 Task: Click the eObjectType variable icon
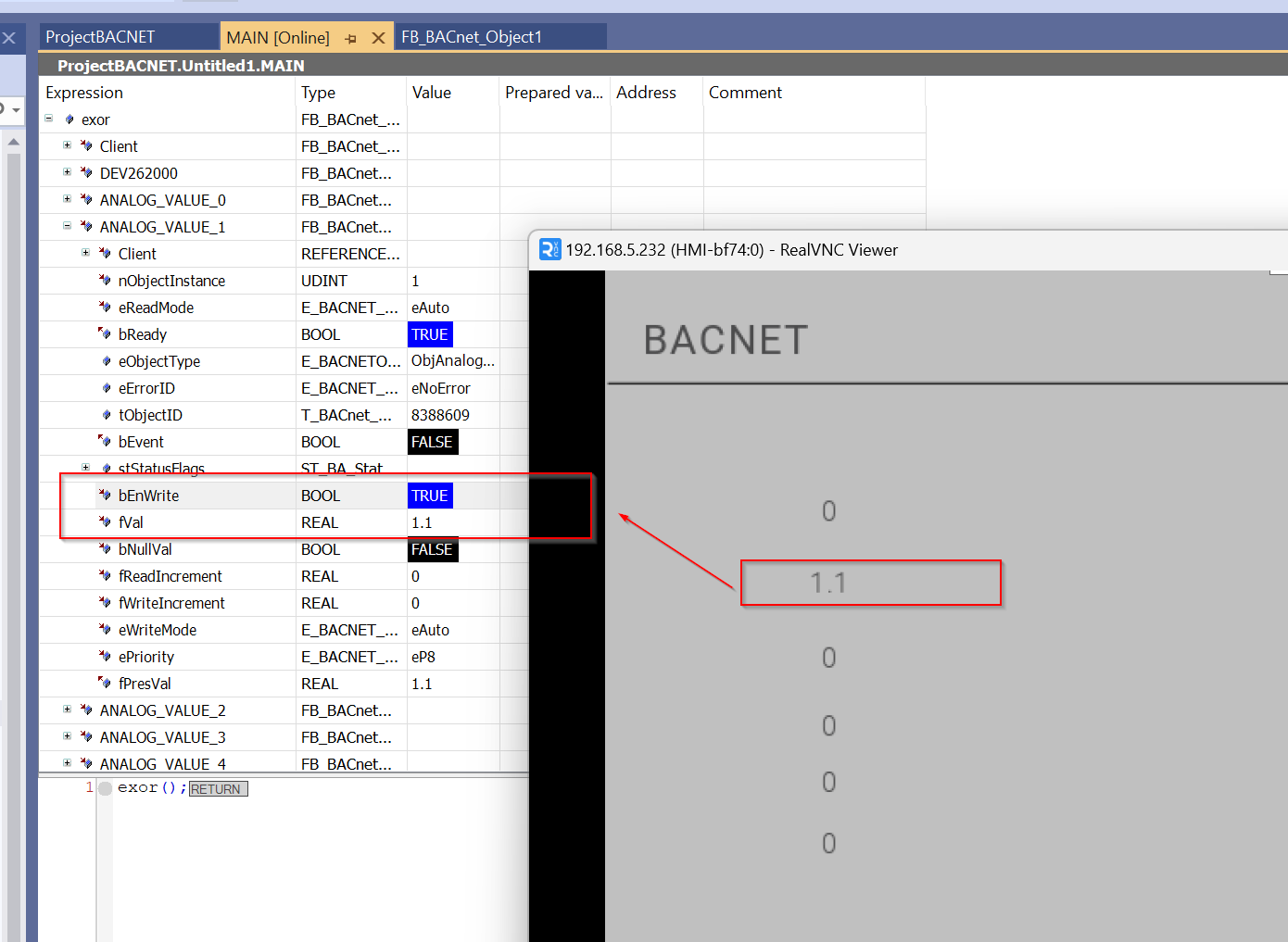tap(107, 361)
